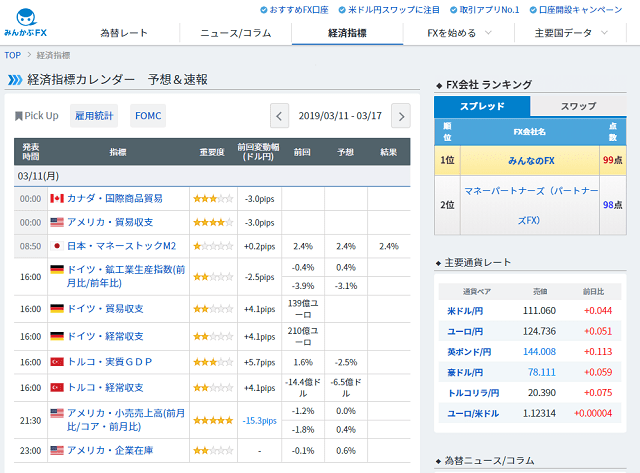Open the トルコ・経常収支 indicator link
This screenshot has width=640, height=473.
click(105, 387)
